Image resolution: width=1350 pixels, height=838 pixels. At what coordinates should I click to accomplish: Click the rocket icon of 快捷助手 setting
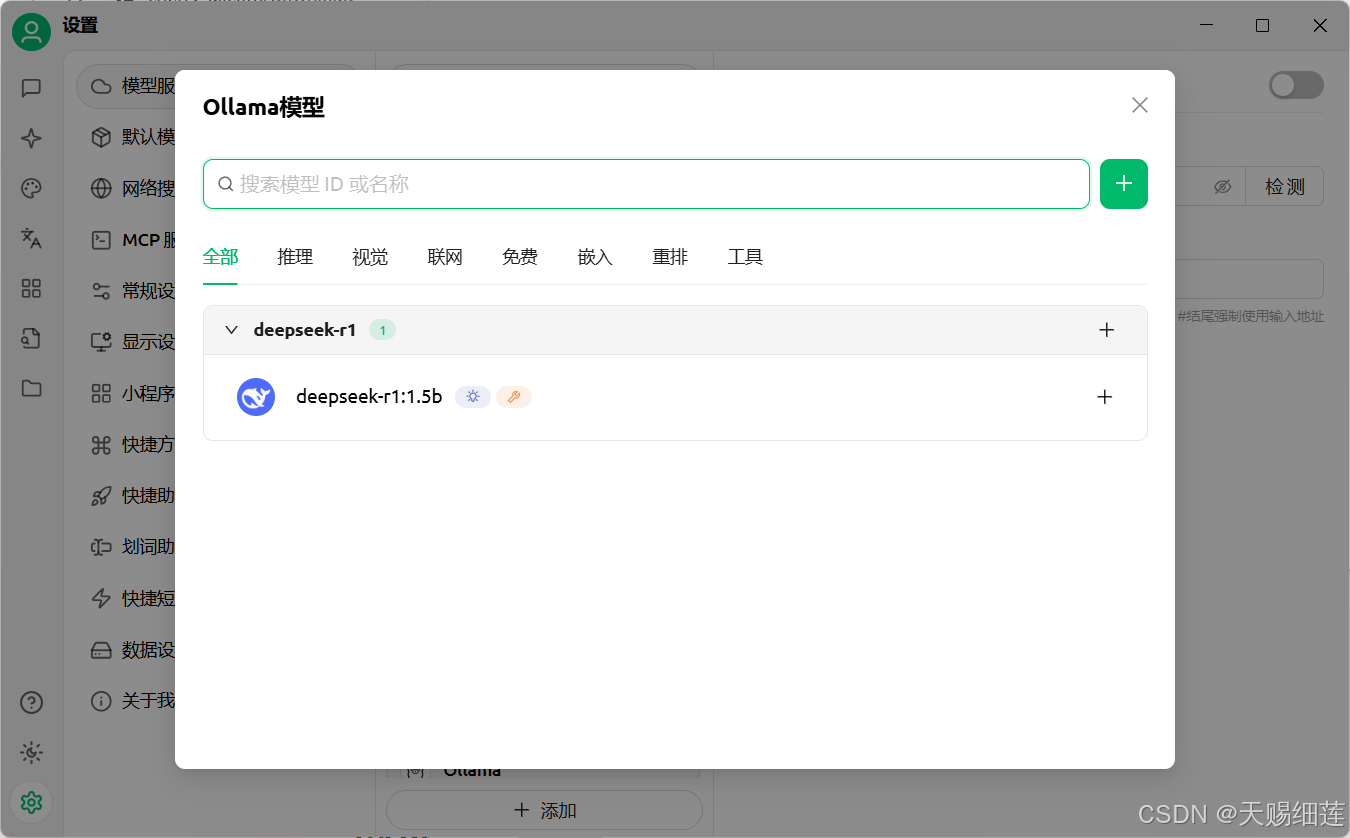[x=101, y=496]
